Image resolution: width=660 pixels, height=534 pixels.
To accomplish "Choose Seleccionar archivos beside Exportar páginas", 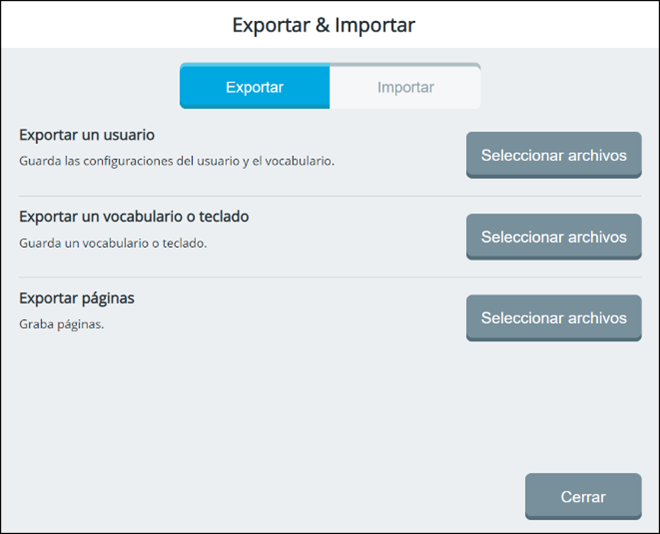I will 553,318.
